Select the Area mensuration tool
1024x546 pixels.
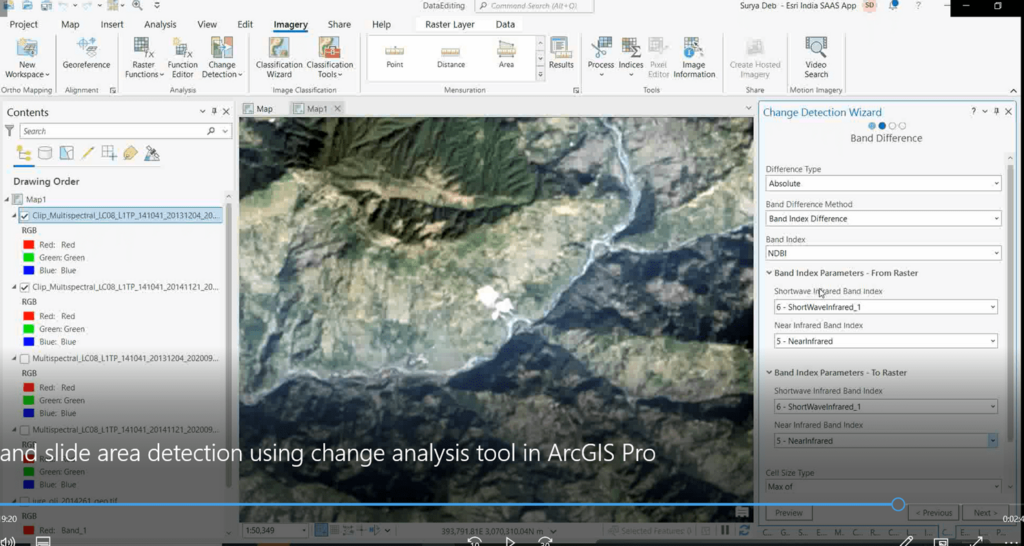click(506, 56)
